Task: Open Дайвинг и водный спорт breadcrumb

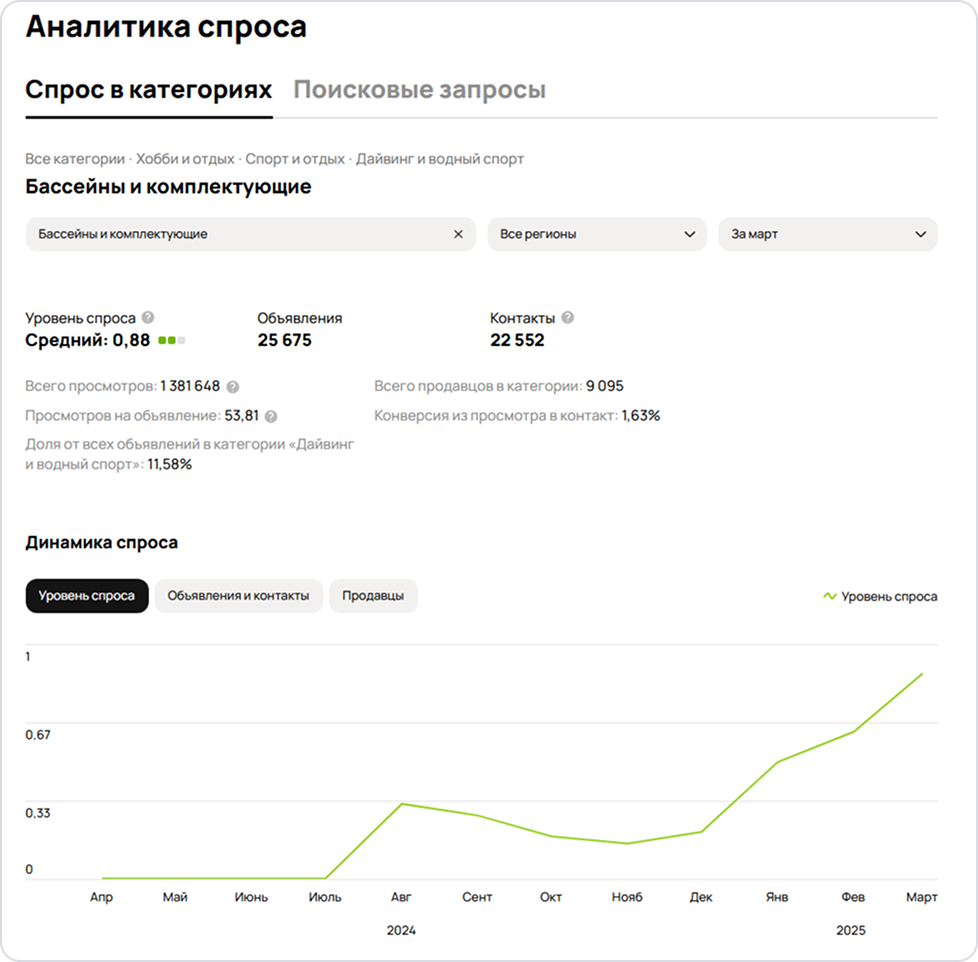Action: click(x=440, y=159)
